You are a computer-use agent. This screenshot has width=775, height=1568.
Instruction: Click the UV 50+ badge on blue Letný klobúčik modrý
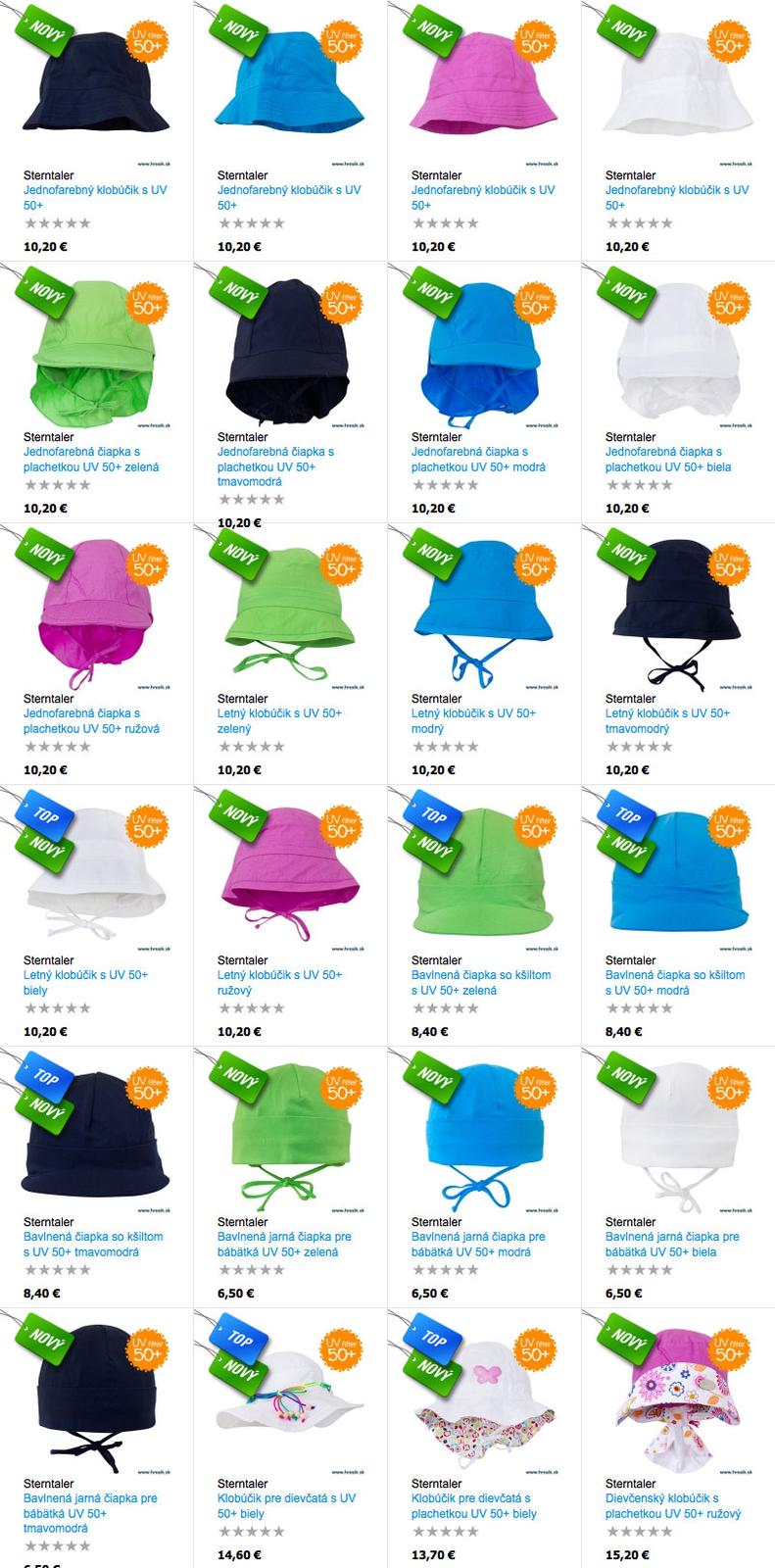pos(535,568)
